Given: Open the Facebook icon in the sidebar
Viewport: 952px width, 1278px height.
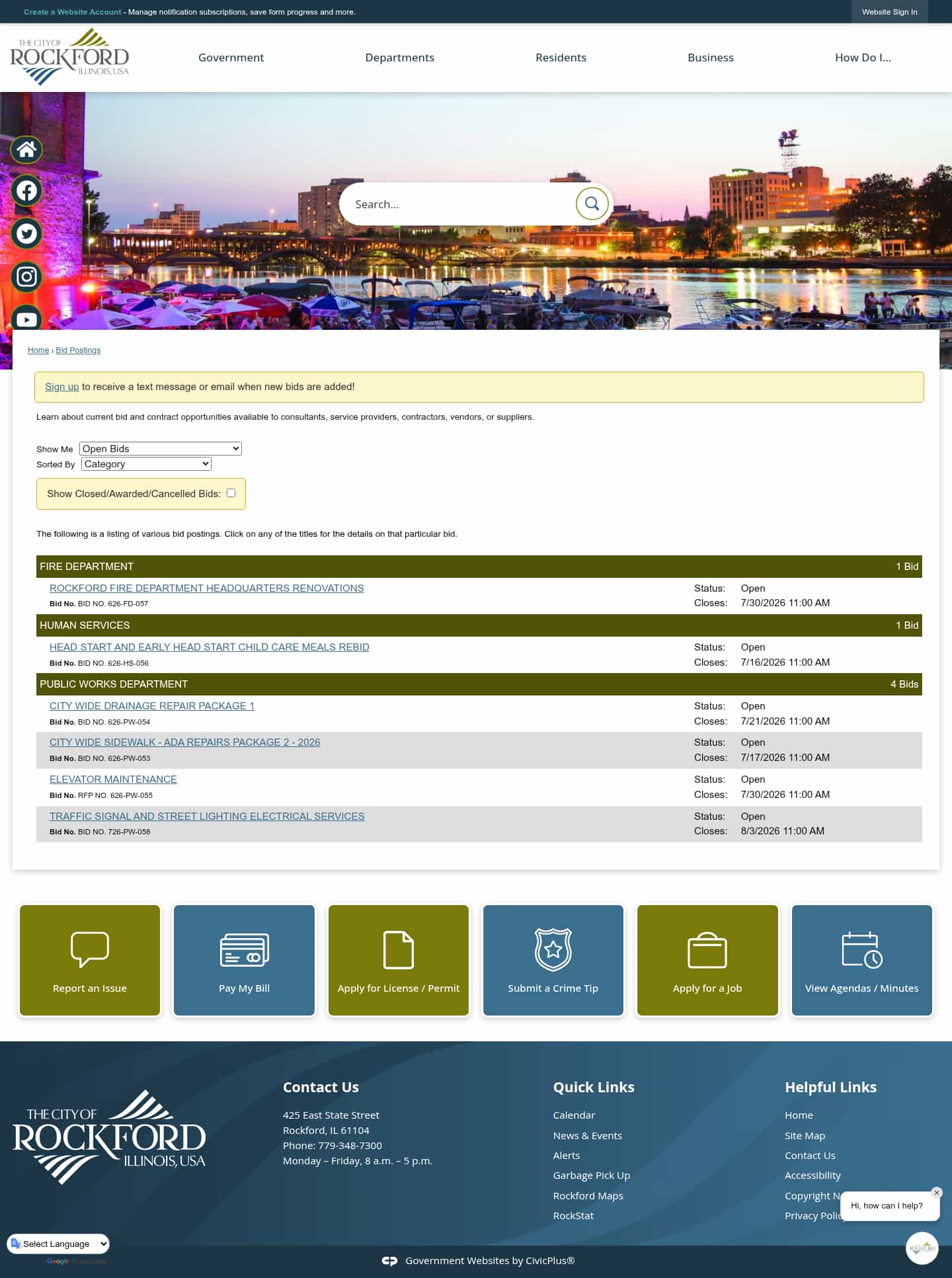Looking at the screenshot, I should pyautogui.click(x=26, y=191).
